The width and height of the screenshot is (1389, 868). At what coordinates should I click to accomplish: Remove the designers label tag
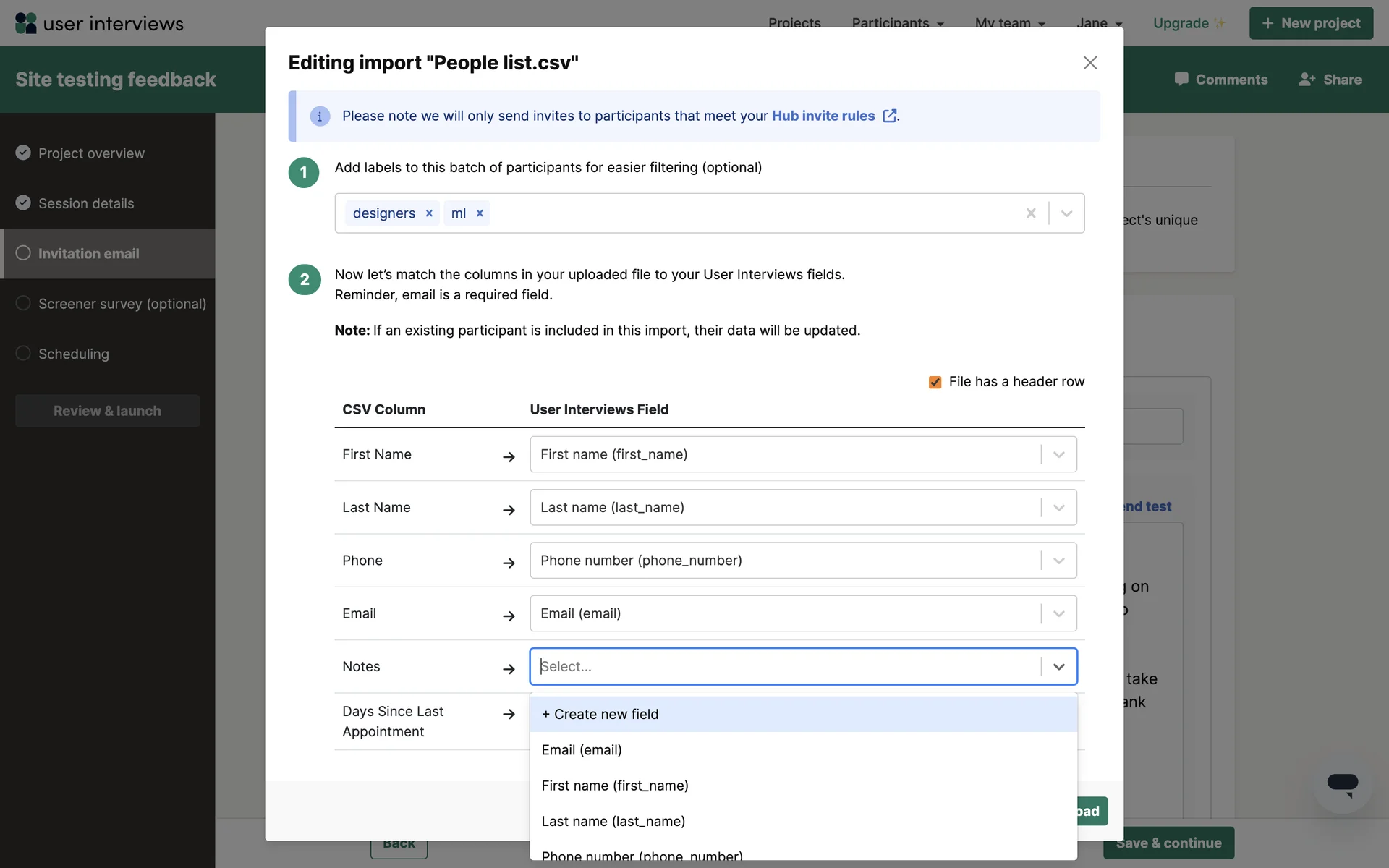[429, 213]
